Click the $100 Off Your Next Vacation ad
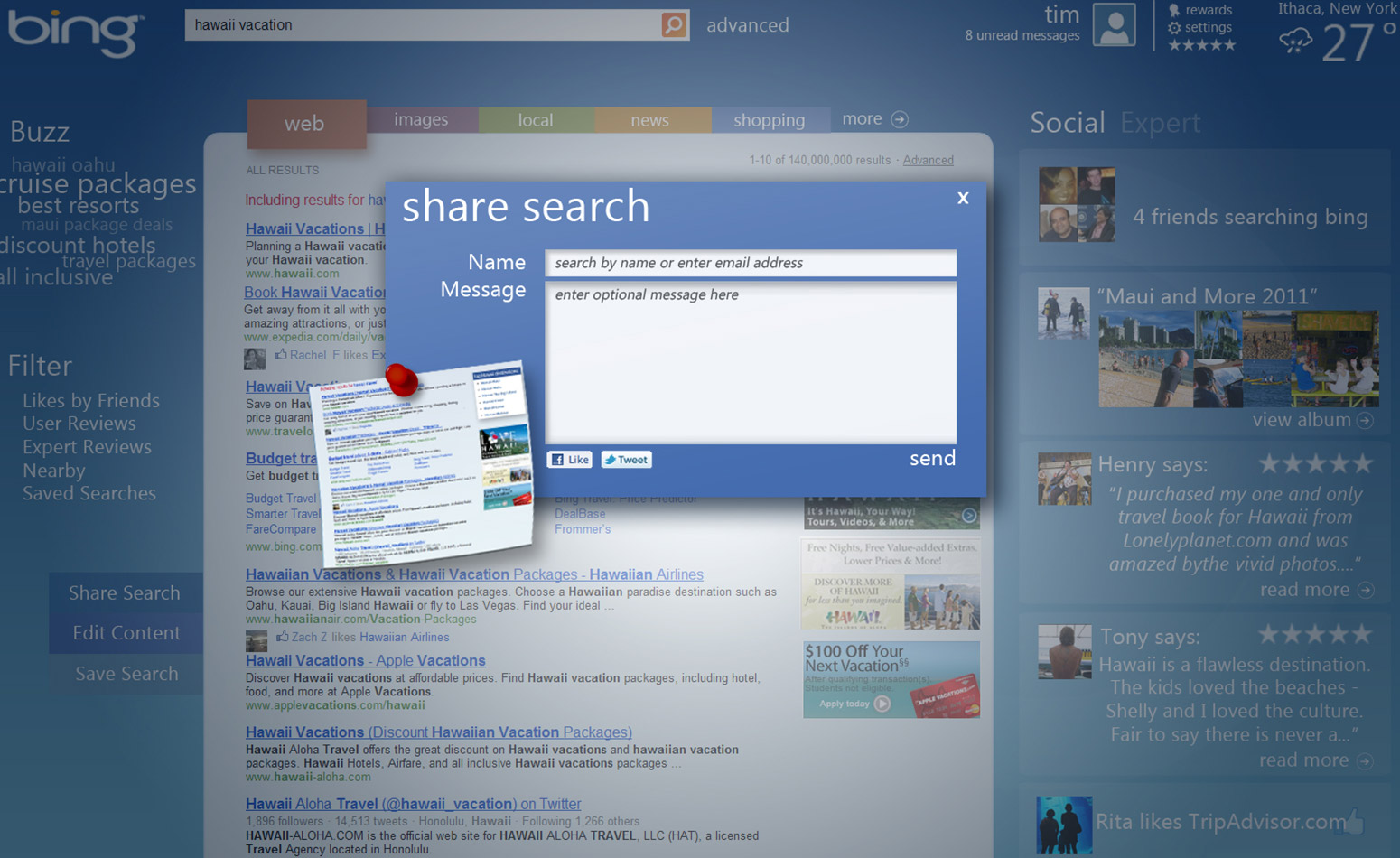 pos(891,680)
